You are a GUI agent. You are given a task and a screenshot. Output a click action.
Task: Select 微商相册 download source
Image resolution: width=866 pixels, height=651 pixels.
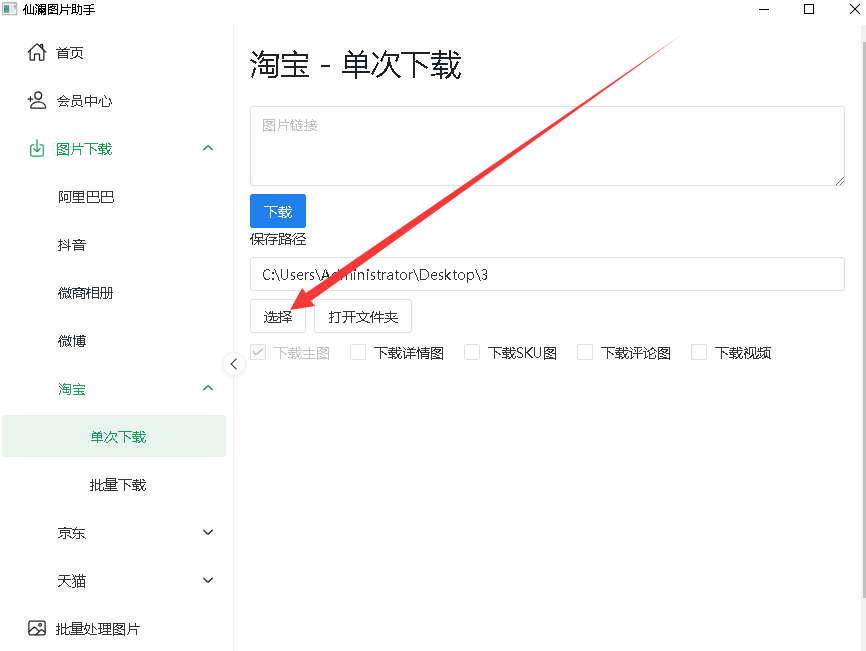[86, 293]
